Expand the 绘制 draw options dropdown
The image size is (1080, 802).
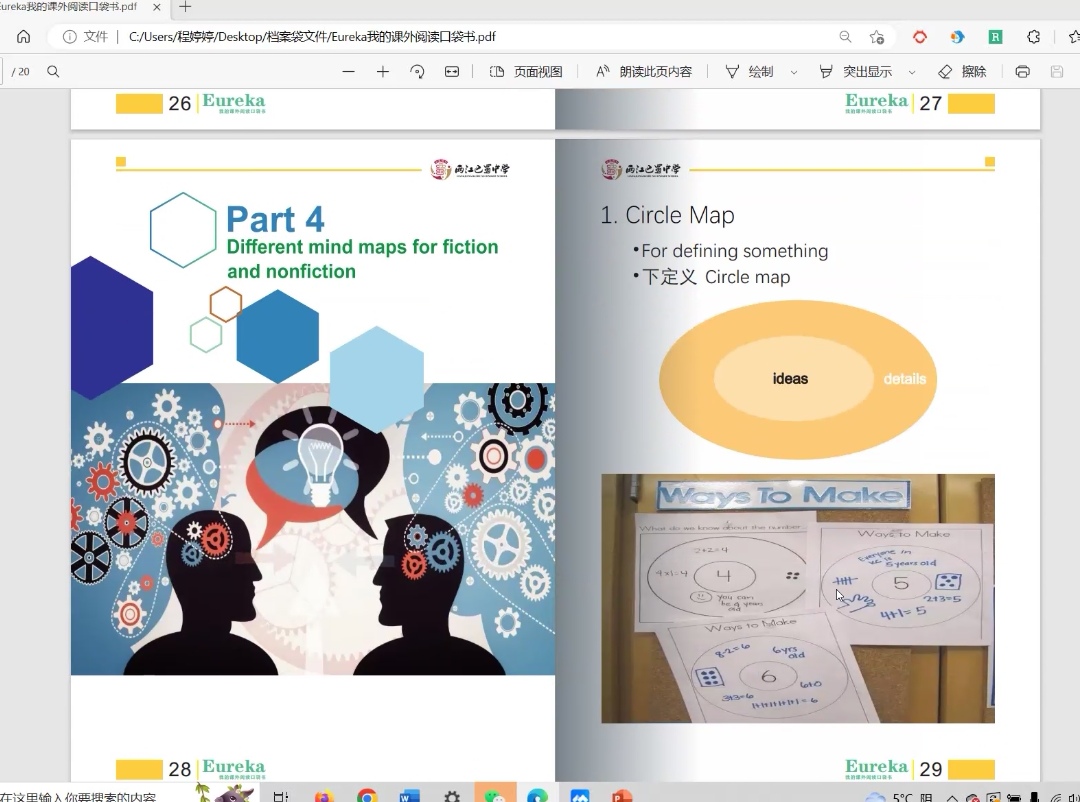(x=794, y=72)
